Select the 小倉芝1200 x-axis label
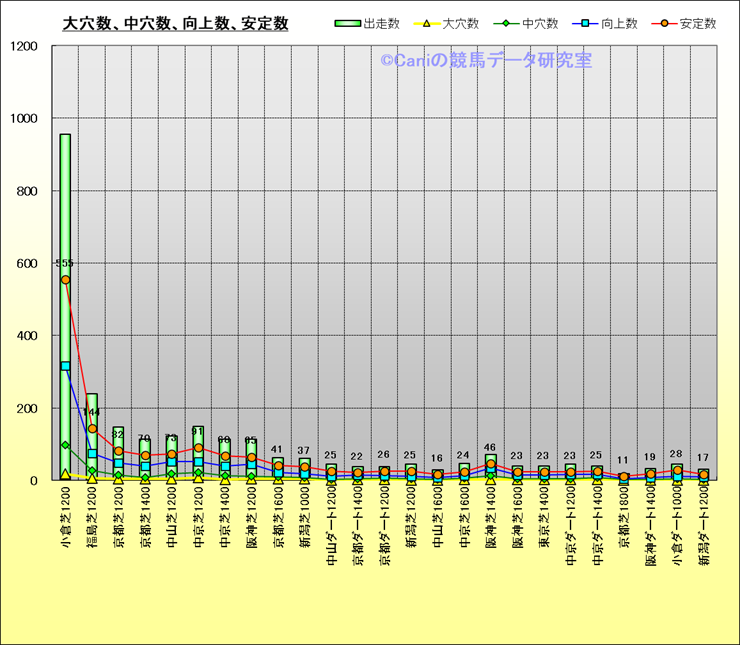Image resolution: width=740 pixels, height=645 pixels. point(65,524)
